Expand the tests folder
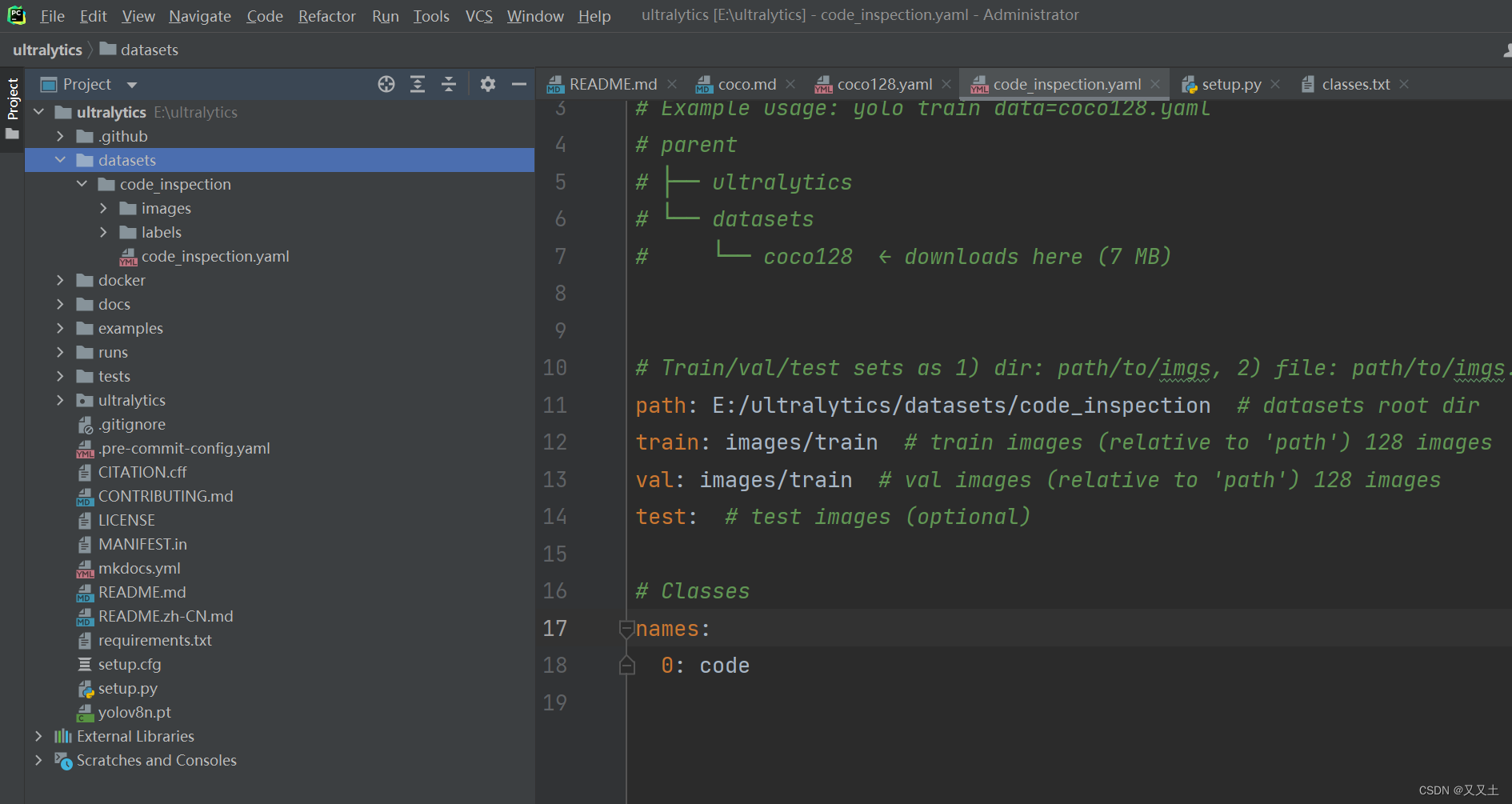This screenshot has width=1512, height=804. (x=60, y=376)
